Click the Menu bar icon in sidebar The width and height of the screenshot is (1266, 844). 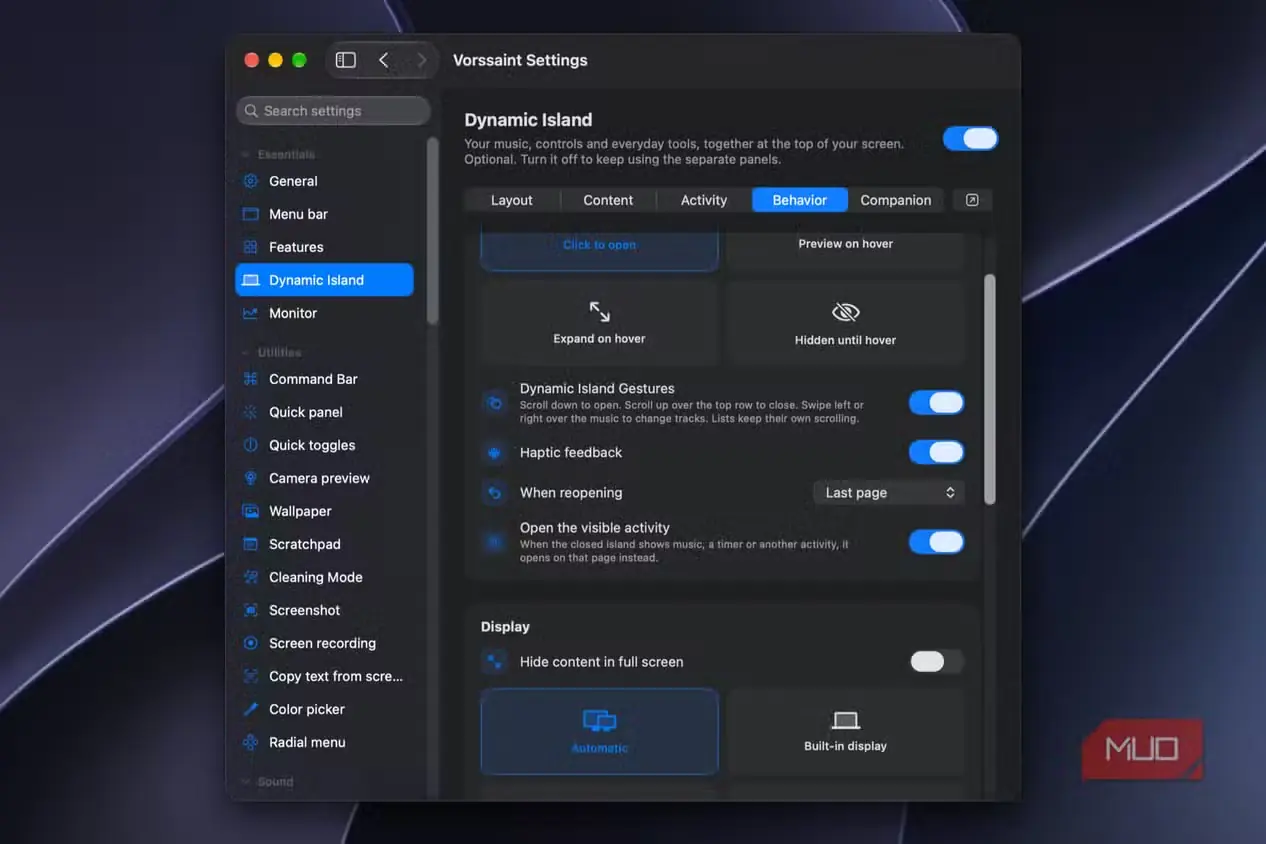click(x=250, y=214)
